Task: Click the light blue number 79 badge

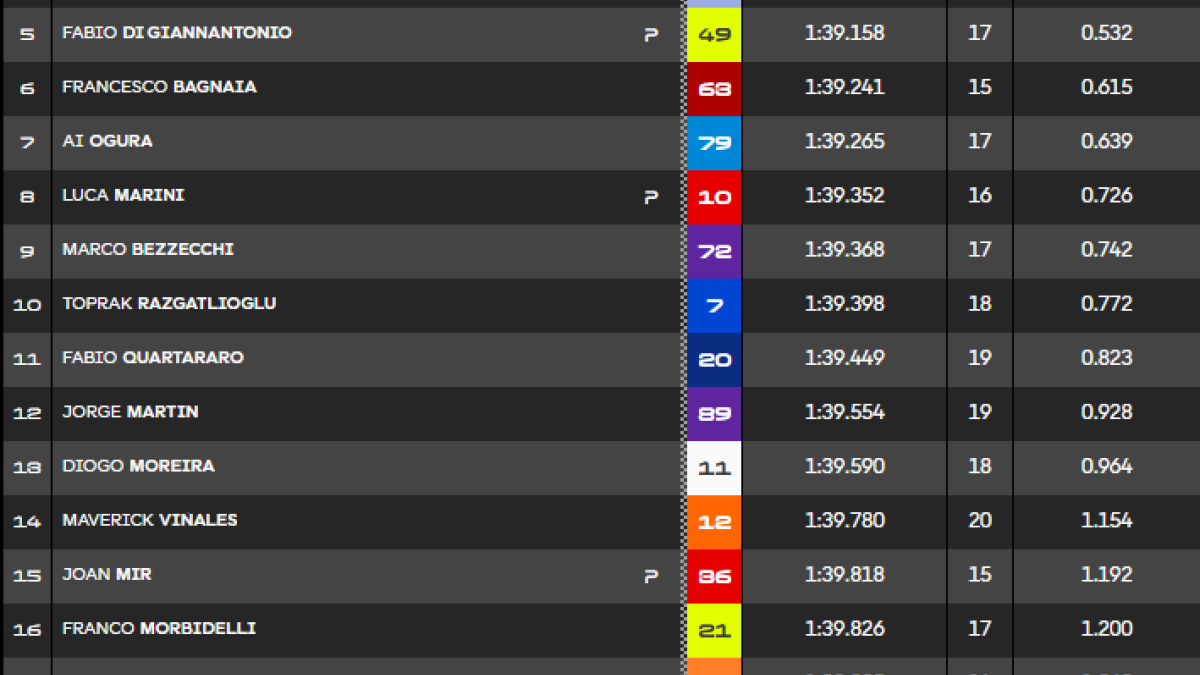Action: [x=714, y=143]
